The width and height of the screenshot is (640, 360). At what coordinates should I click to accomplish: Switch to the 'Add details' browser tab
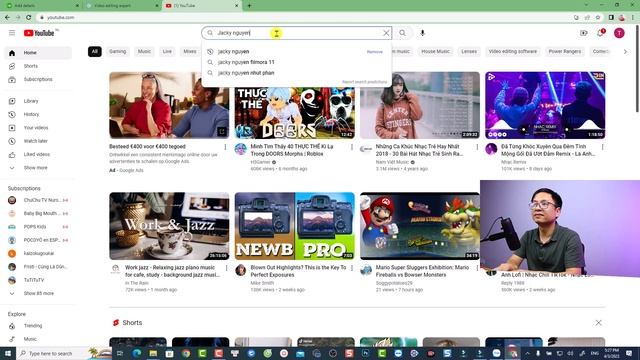pyautogui.click(x=42, y=6)
